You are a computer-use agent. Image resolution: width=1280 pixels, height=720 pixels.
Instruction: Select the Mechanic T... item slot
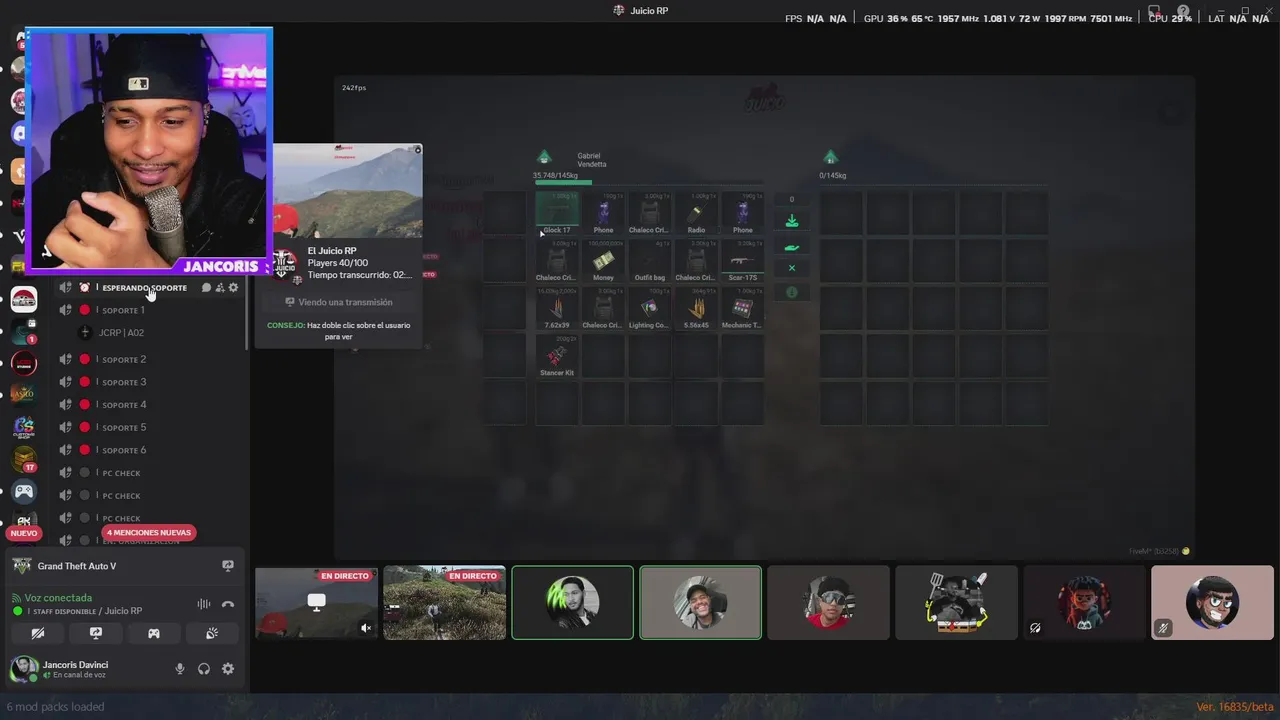click(742, 308)
